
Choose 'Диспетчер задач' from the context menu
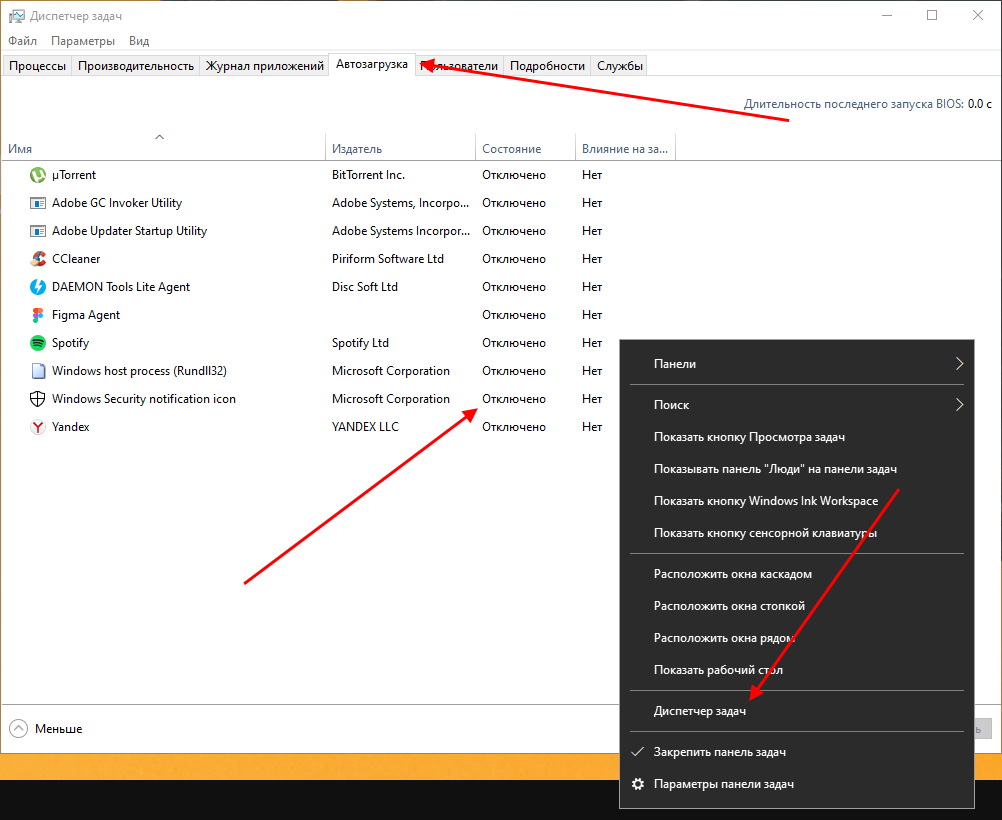(699, 712)
